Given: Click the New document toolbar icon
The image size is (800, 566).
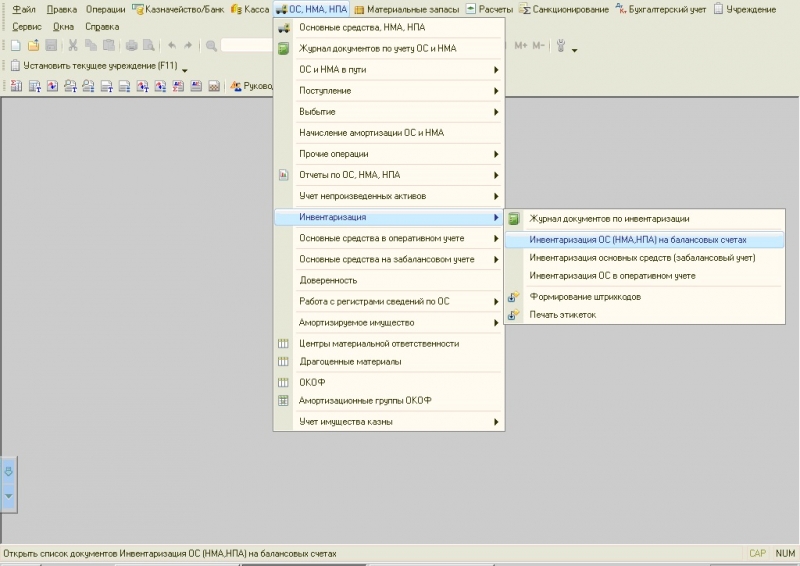Looking at the screenshot, I should (15, 46).
